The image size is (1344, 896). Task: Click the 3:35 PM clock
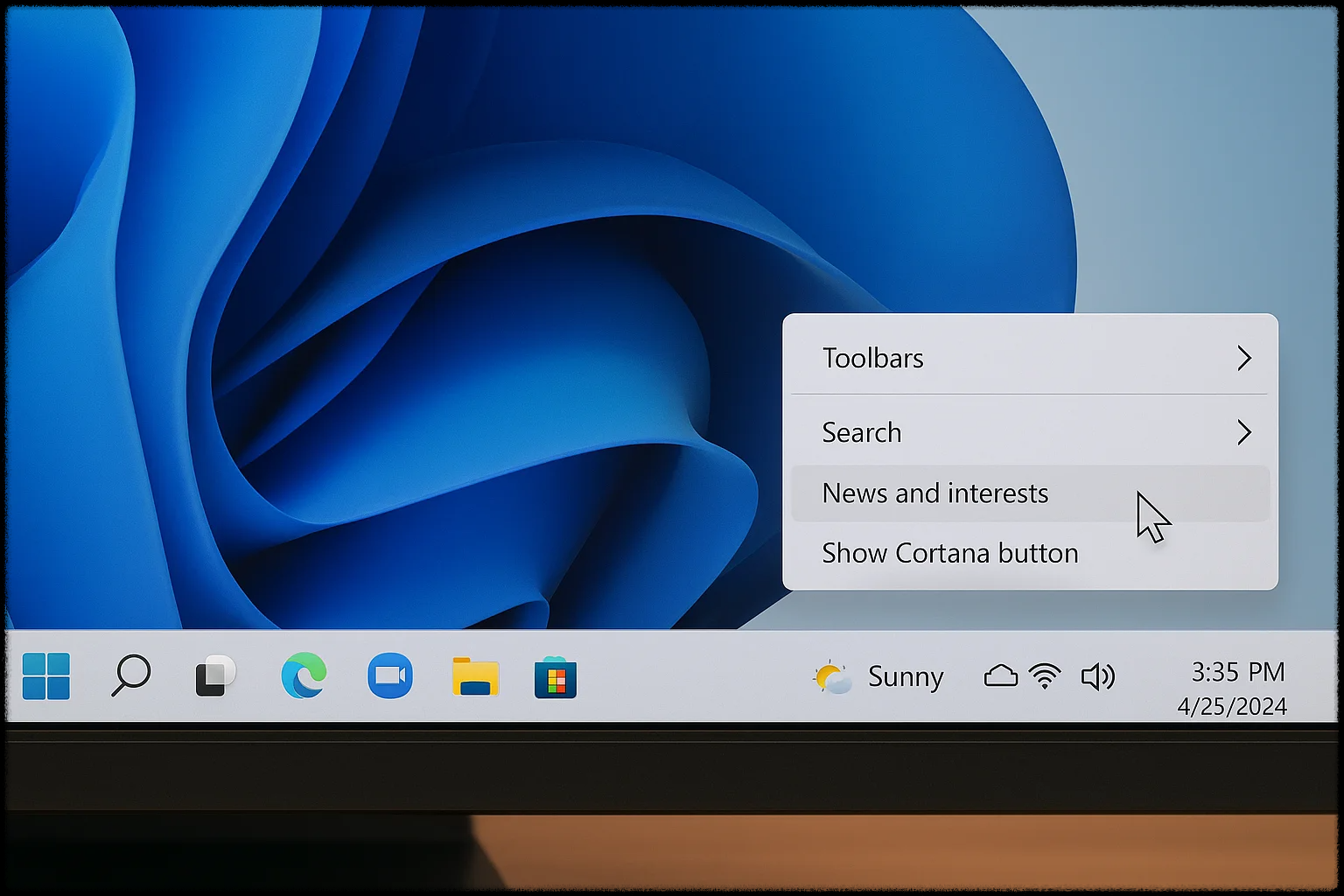pos(1238,672)
